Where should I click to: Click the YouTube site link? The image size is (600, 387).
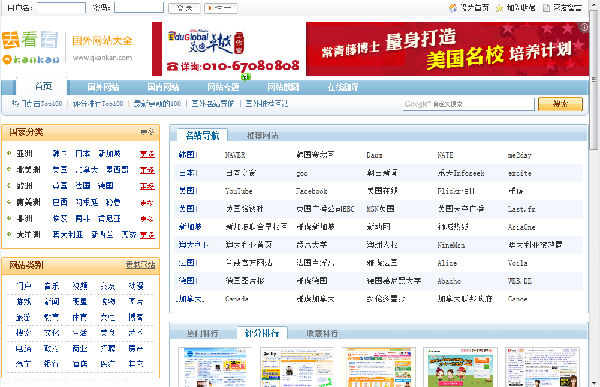coord(239,191)
